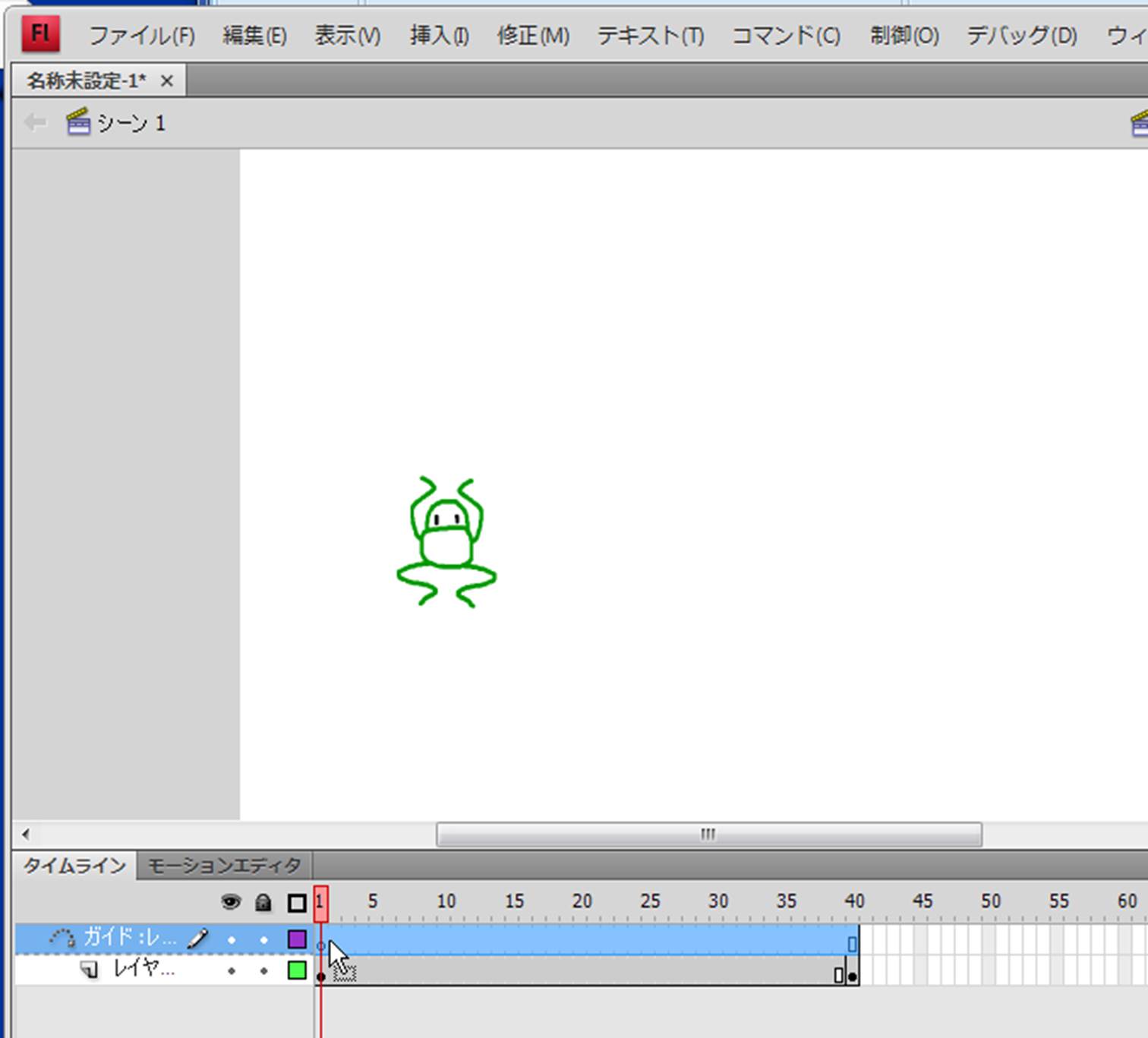The height and width of the screenshot is (1038, 1148).
Task: Click the back arrow beside シーン 1
Action: 35,122
